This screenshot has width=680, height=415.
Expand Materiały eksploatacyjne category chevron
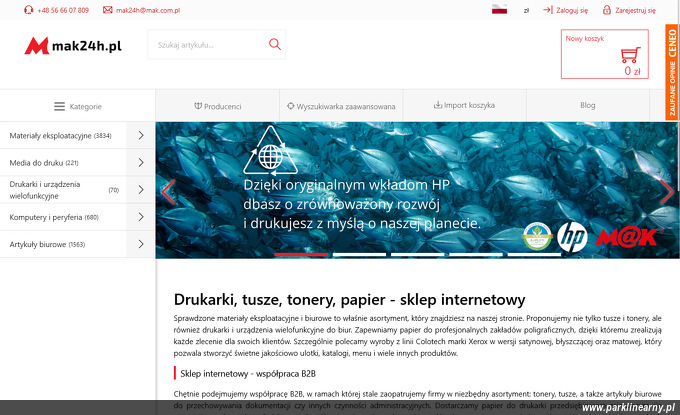[x=141, y=135]
